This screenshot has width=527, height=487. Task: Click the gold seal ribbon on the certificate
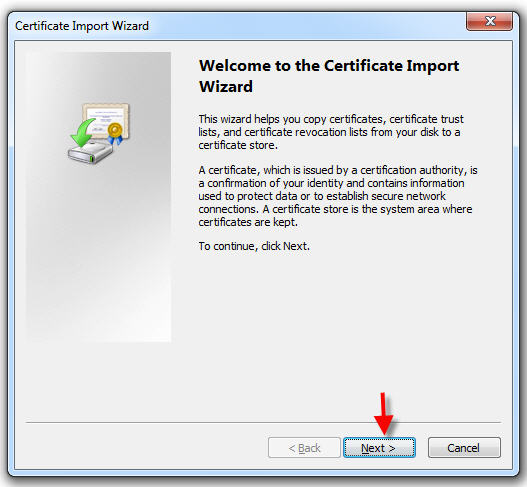(115, 133)
